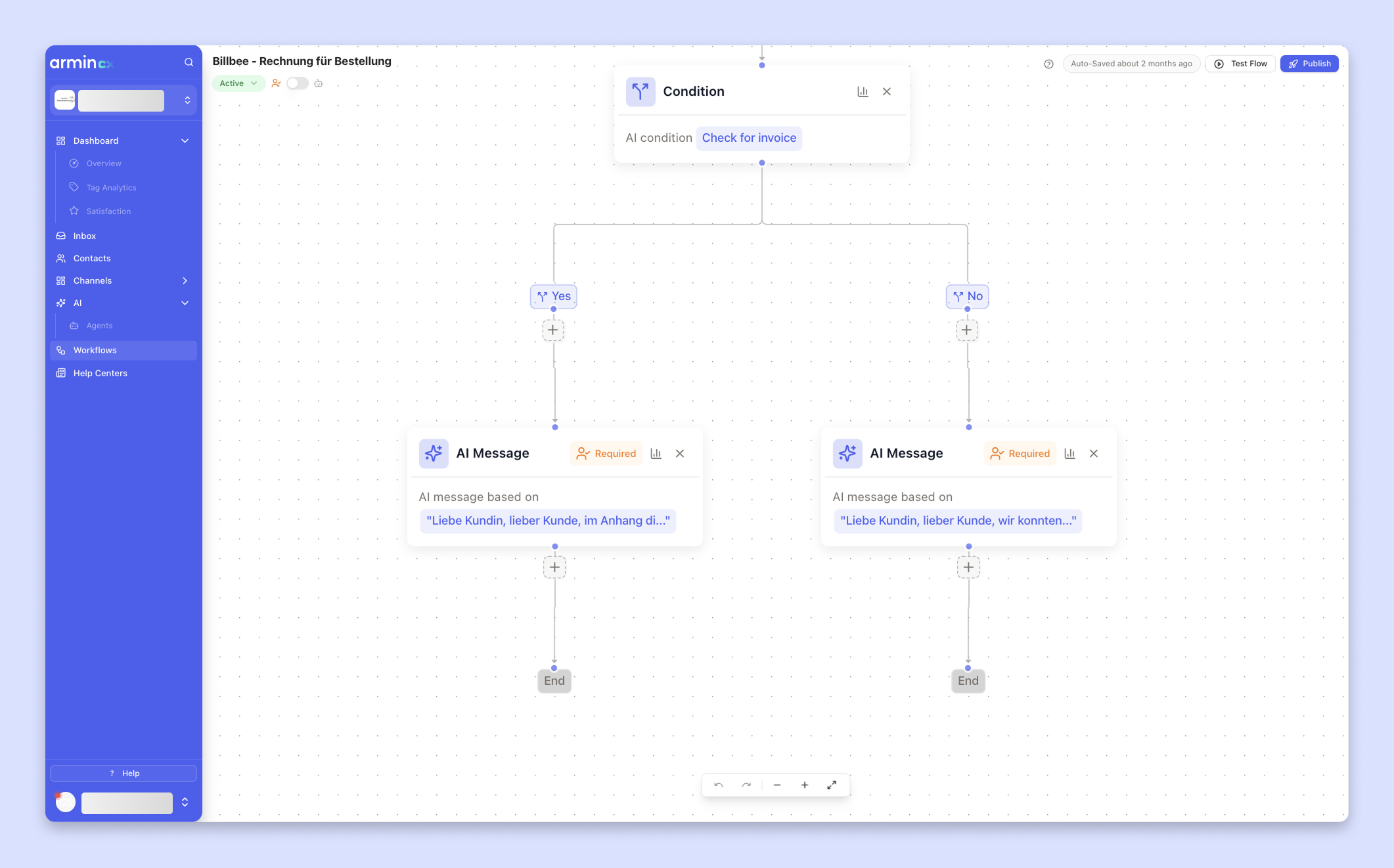Add a step under the Yes branch
This screenshot has height=868, width=1394.
point(553,330)
